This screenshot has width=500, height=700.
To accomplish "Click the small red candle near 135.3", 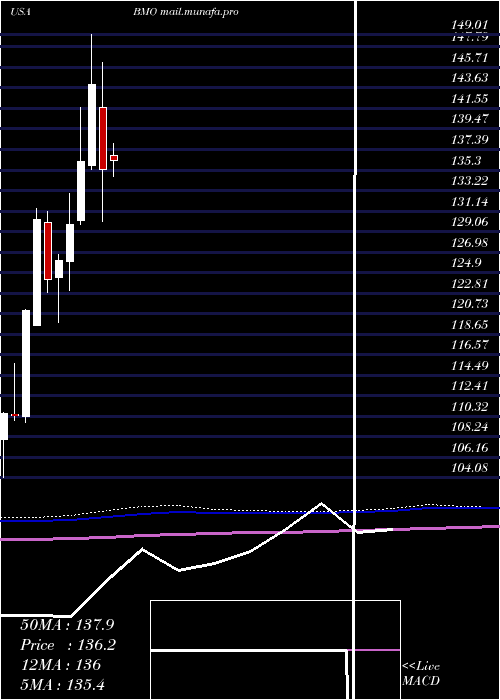I will 114,158.
